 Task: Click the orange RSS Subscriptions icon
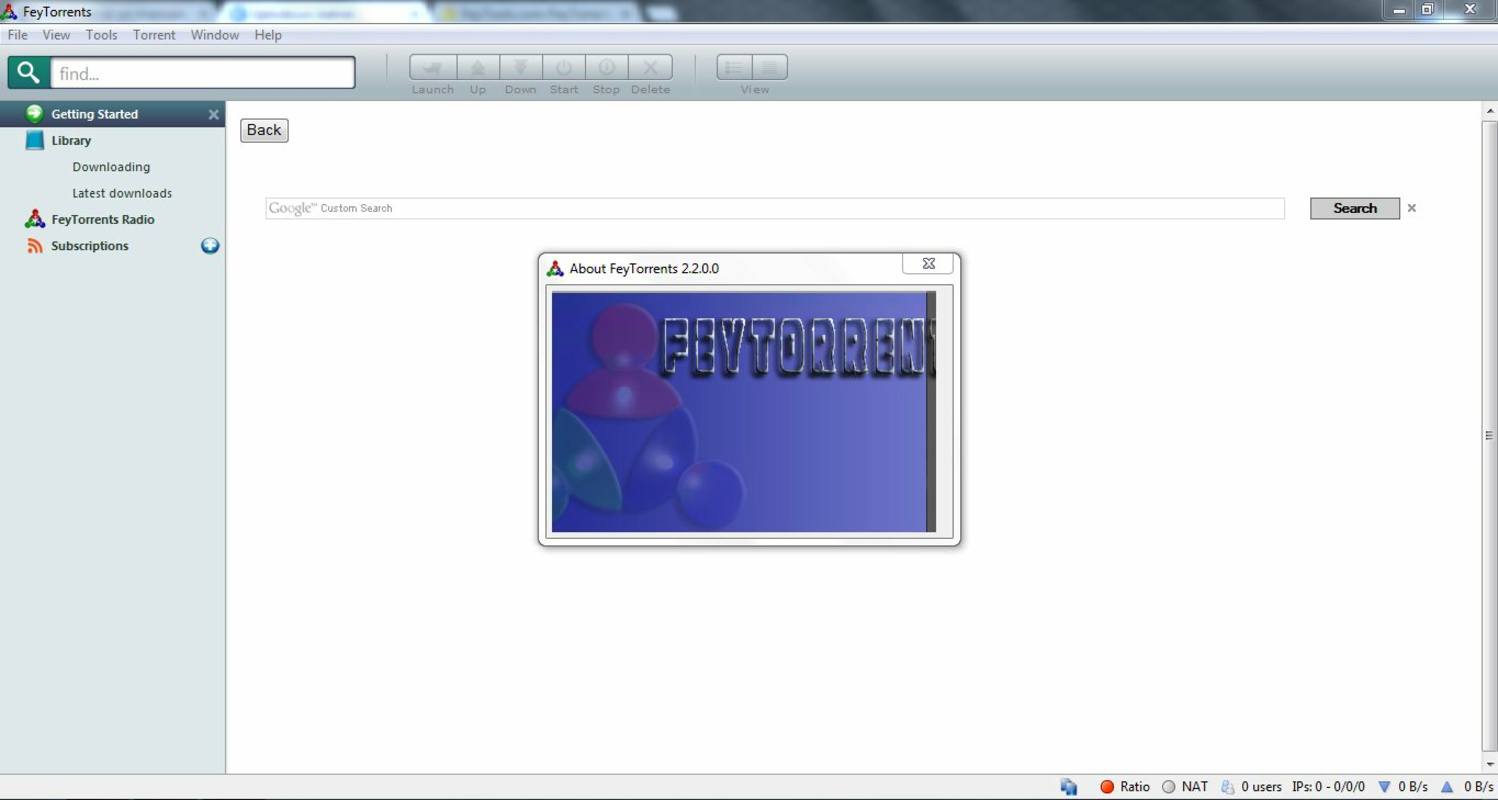(35, 246)
